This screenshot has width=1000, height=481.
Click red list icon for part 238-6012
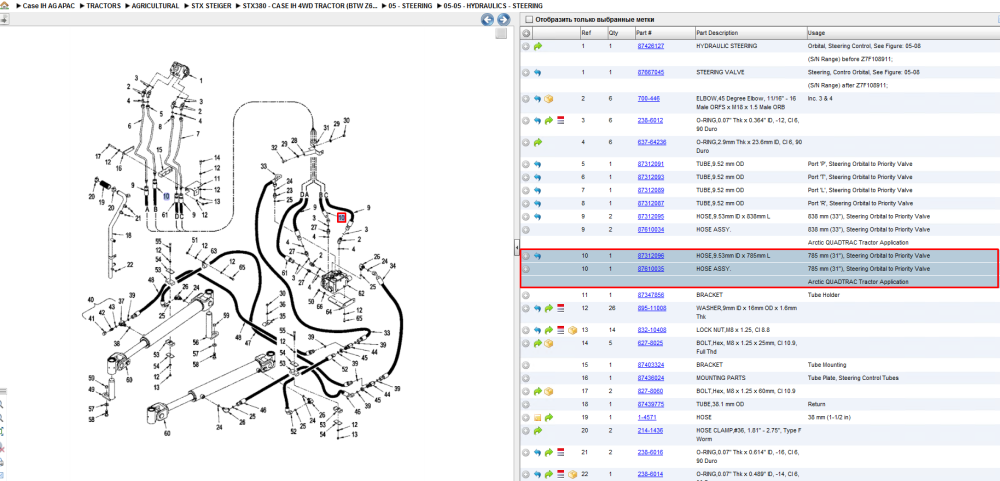(x=561, y=120)
